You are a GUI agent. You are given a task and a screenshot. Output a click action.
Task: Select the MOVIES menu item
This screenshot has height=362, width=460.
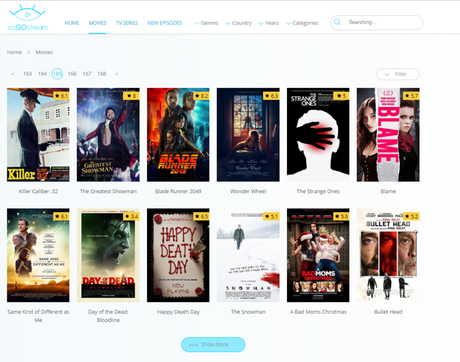coord(97,23)
